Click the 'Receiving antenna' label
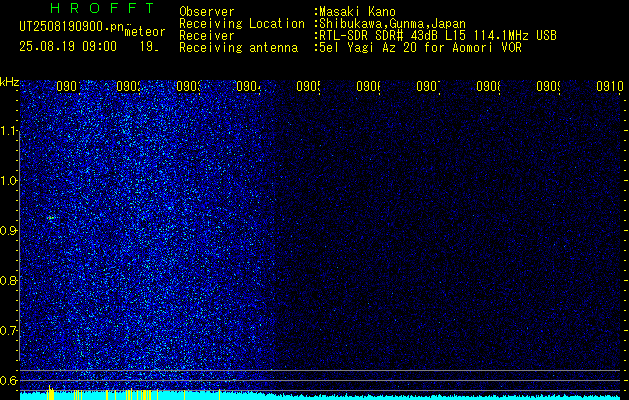Viewport: 629px width, 400px height. pos(238,48)
